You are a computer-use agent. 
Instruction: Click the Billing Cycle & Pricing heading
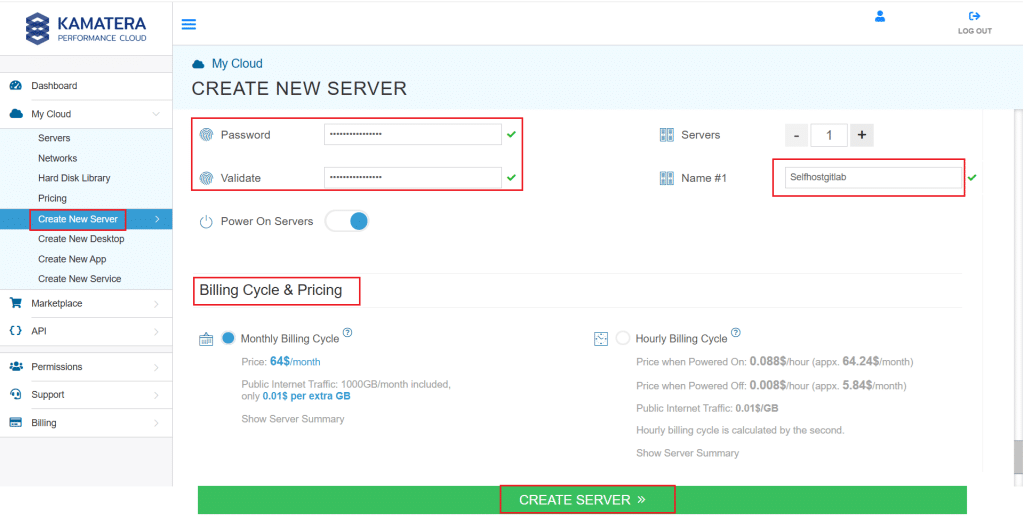pyautogui.click(x=271, y=290)
